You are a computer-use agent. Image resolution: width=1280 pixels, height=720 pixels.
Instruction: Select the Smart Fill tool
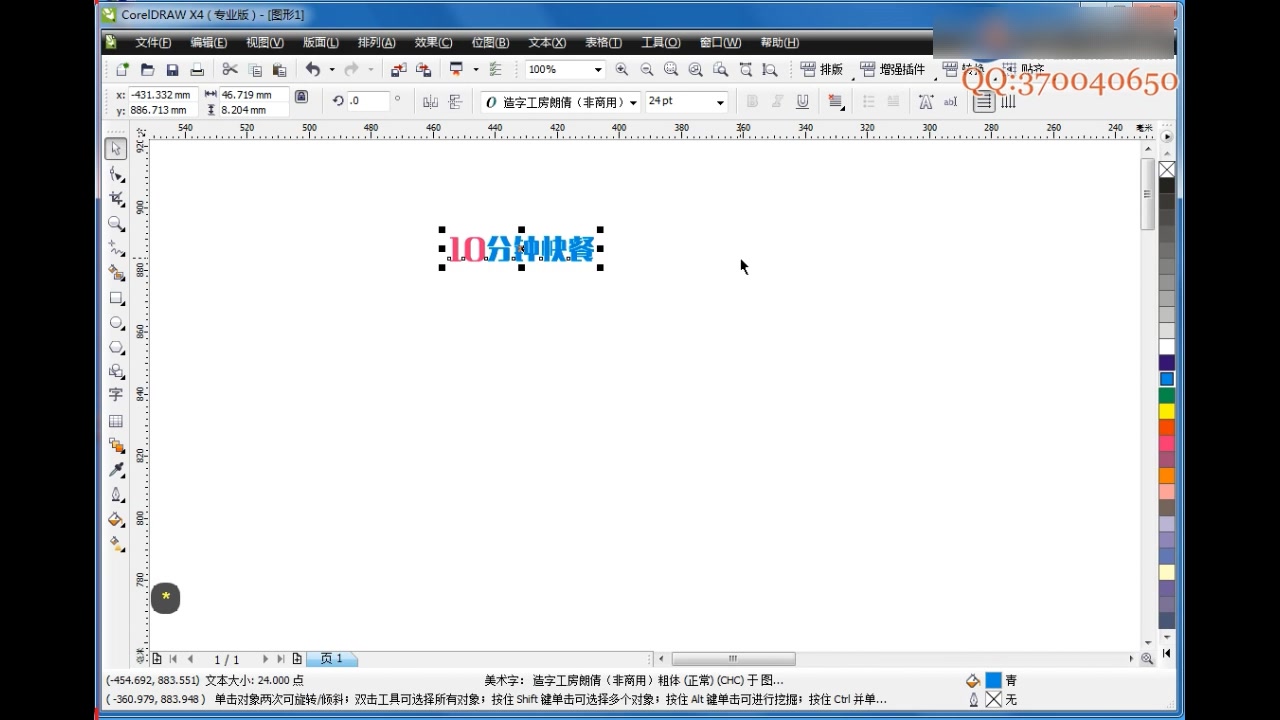click(x=116, y=273)
